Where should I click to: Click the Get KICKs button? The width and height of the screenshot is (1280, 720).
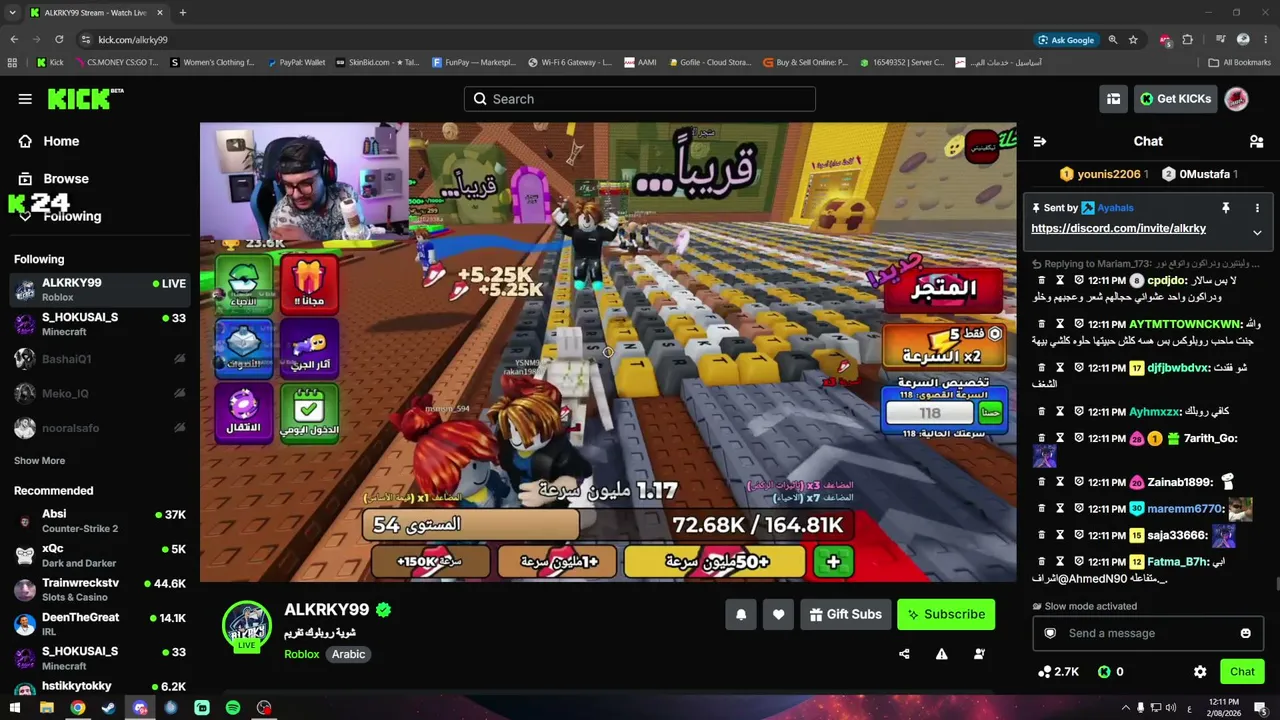1175,99
